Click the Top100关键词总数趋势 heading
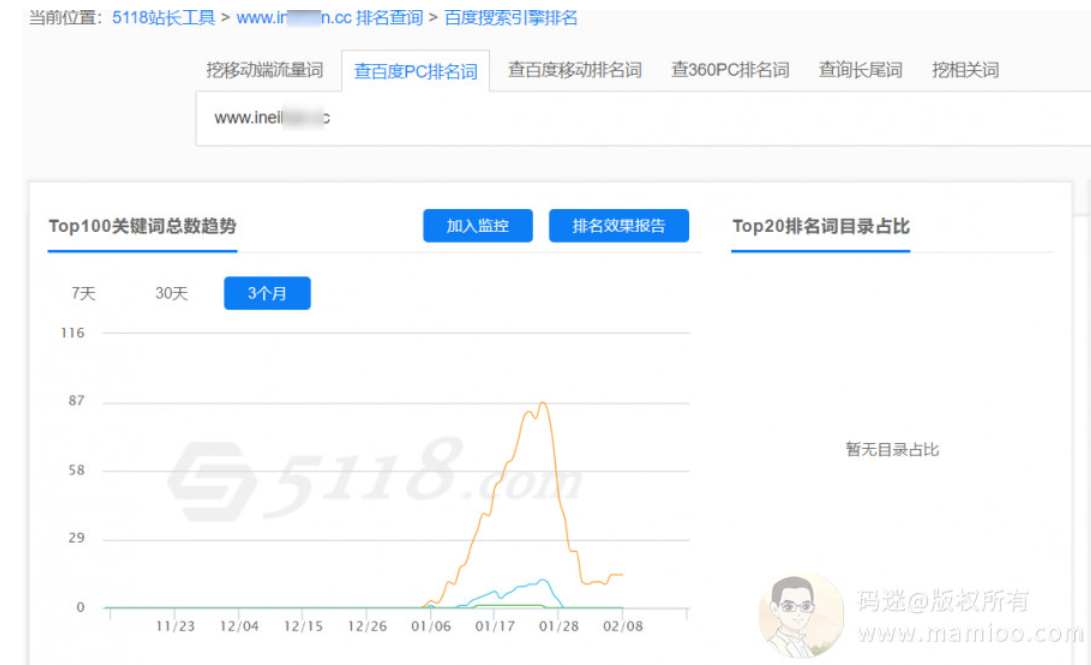The width and height of the screenshot is (1091, 665). click(143, 226)
